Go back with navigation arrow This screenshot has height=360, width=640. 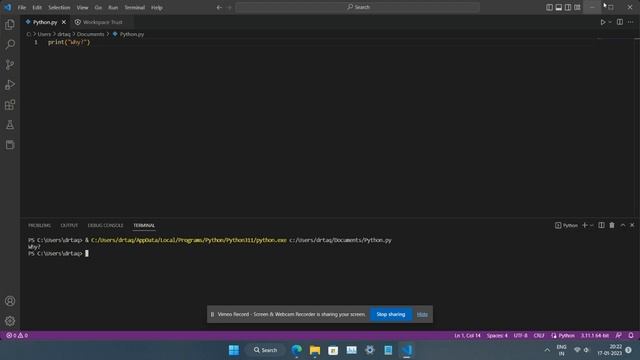click(219, 7)
